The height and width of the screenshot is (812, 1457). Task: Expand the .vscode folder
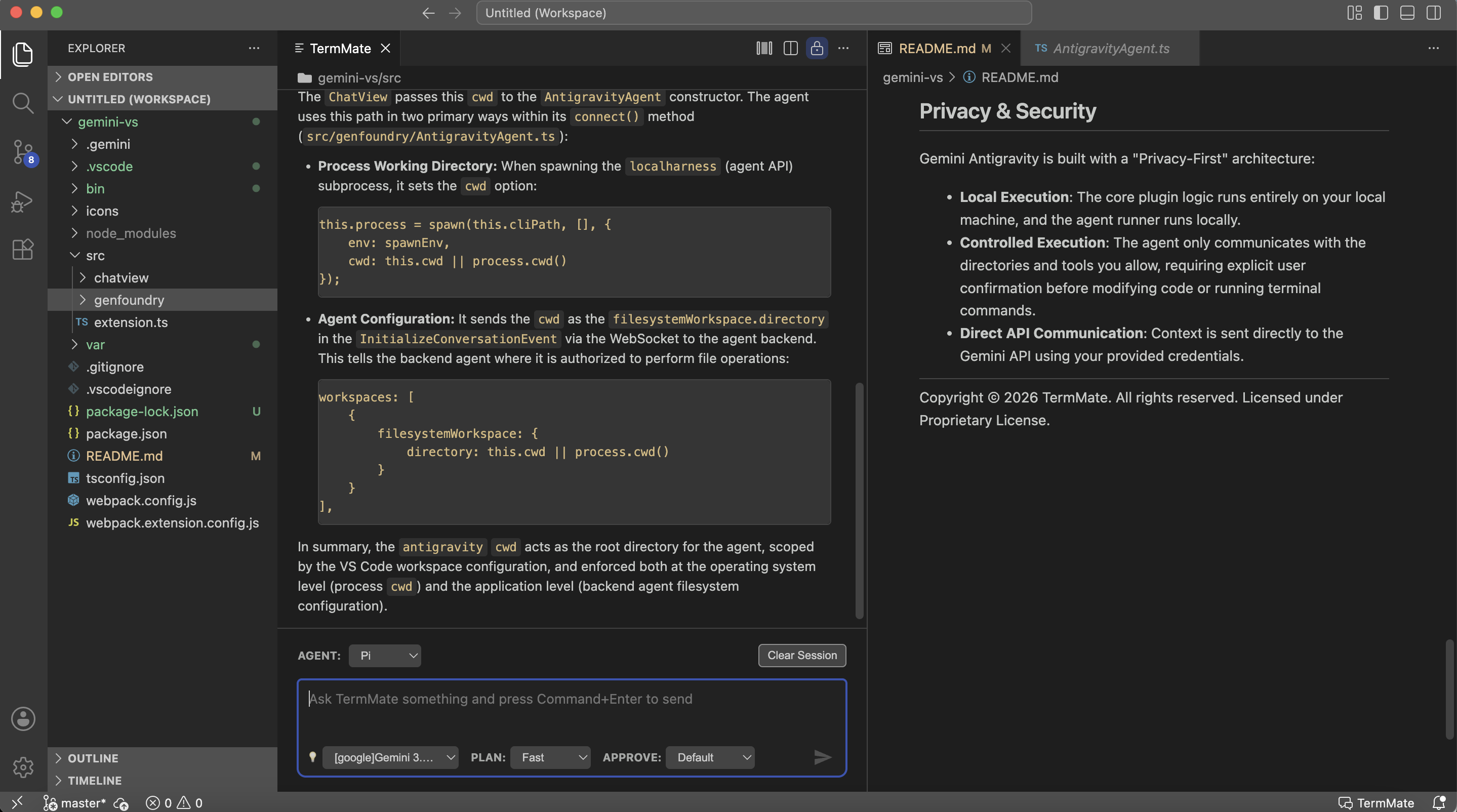click(163, 166)
